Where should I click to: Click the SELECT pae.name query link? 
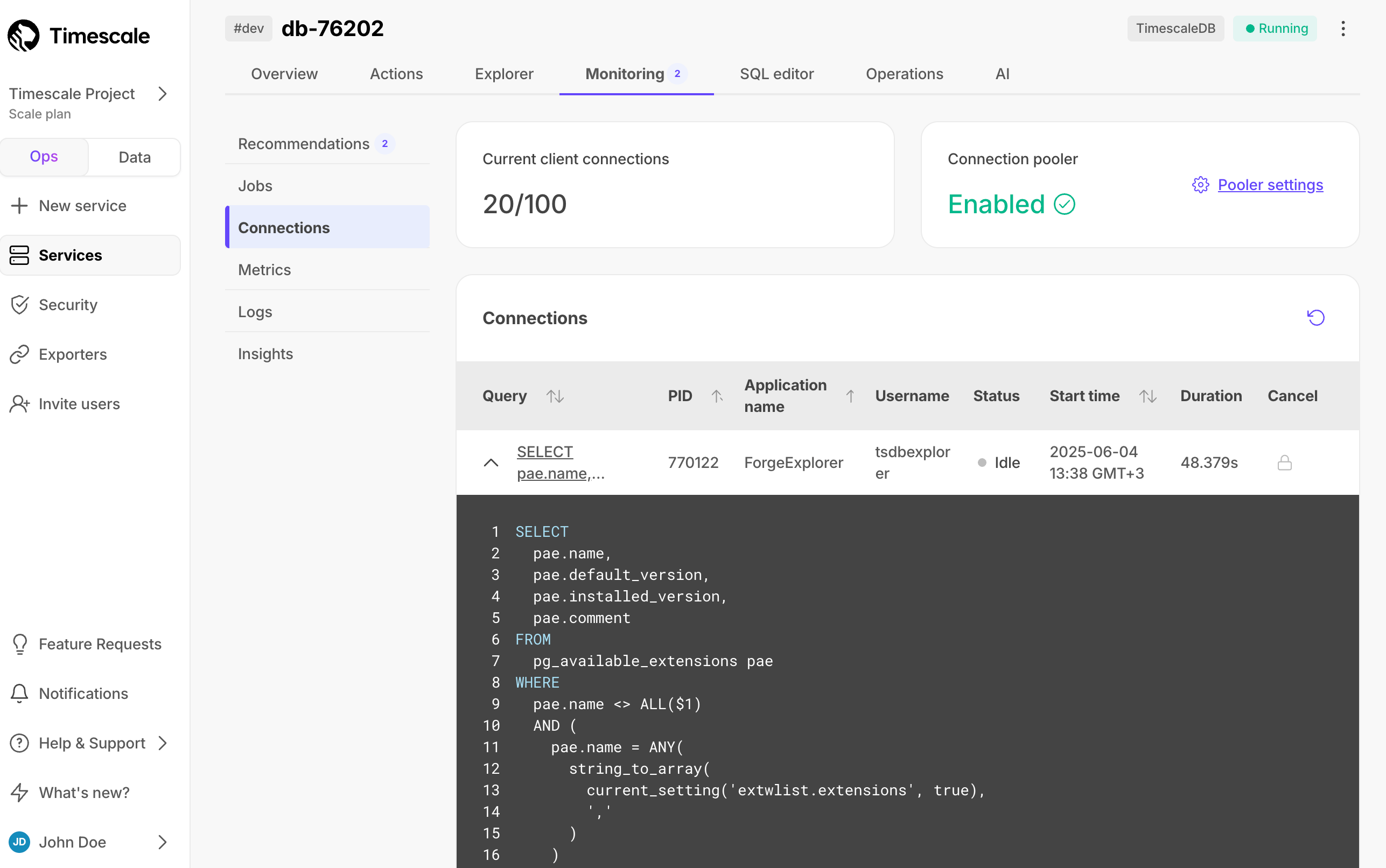[560, 463]
